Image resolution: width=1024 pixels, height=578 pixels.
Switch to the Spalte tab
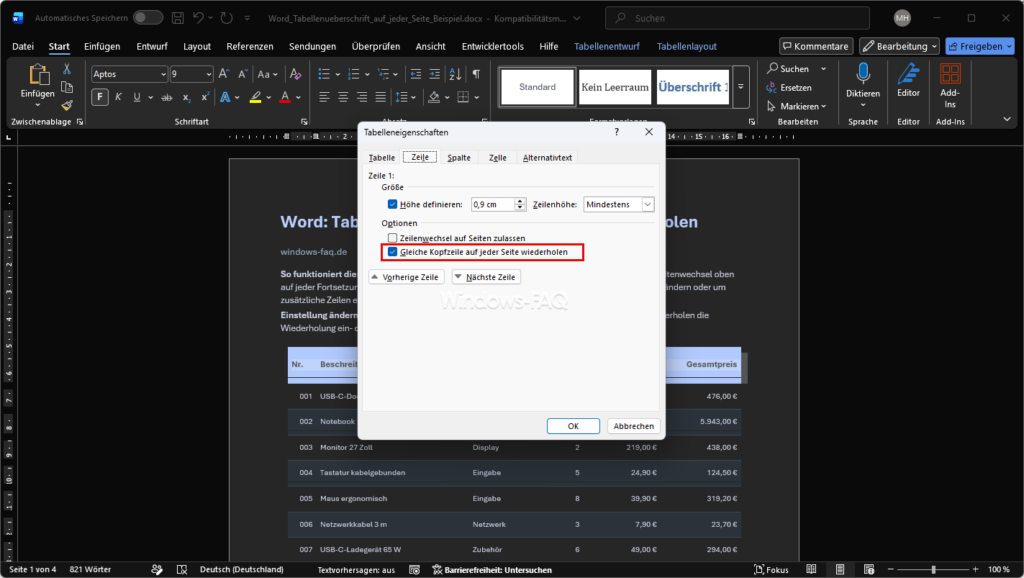coord(458,157)
